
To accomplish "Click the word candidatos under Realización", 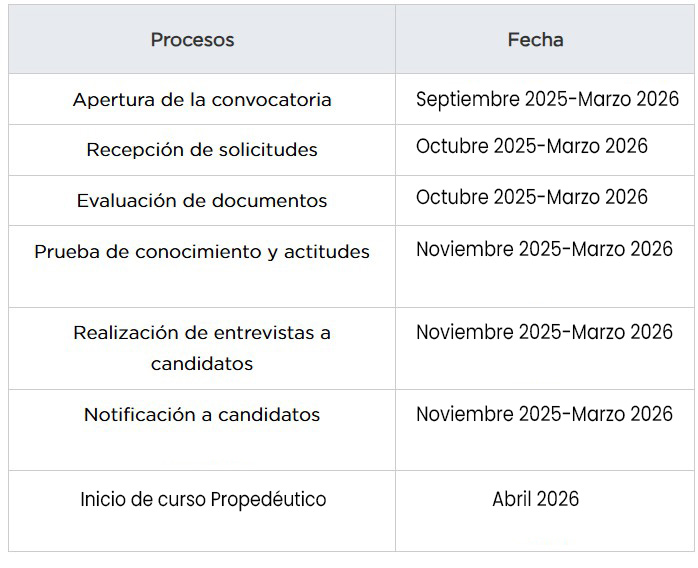I will tap(202, 364).
